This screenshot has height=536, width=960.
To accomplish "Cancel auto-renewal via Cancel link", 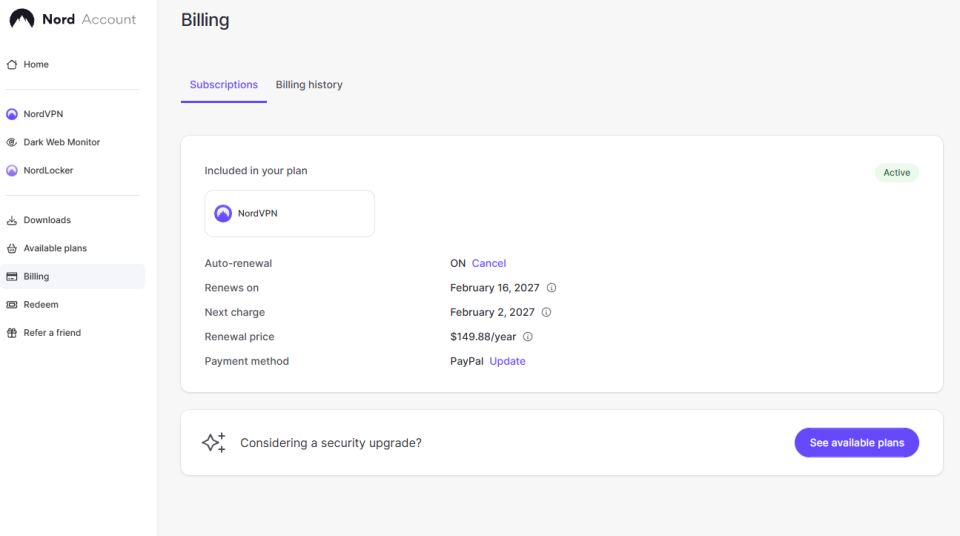I will [x=489, y=263].
